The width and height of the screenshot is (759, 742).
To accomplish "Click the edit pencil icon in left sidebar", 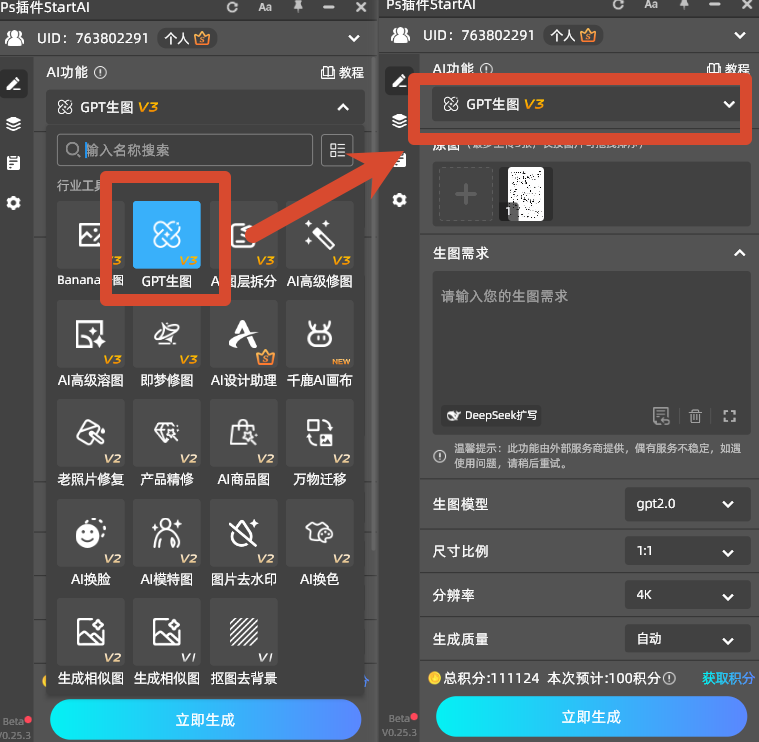I will click(x=14, y=84).
